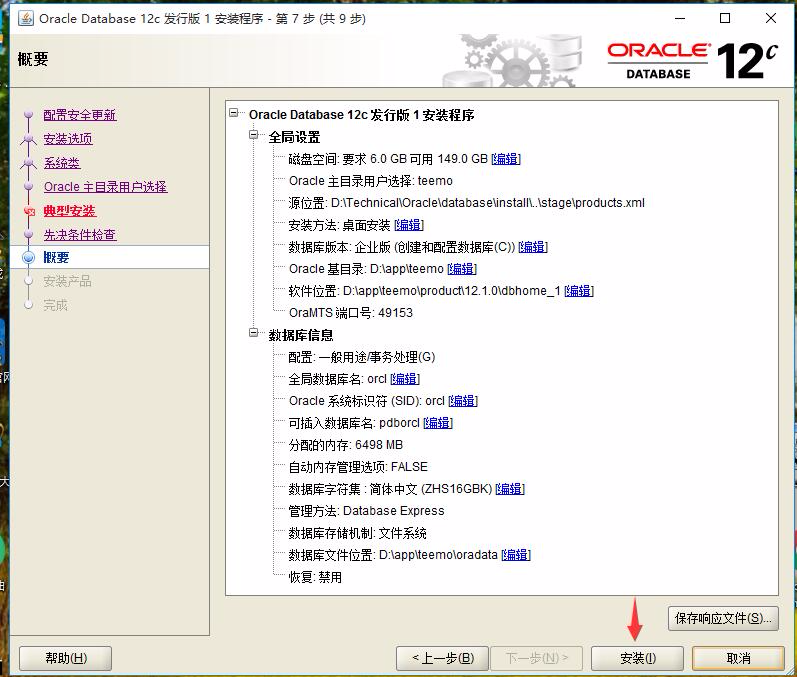Screen dimensions: 797x677
Task: Select the 自动内存管理选项: FALSE row
Action: [x=358, y=467]
